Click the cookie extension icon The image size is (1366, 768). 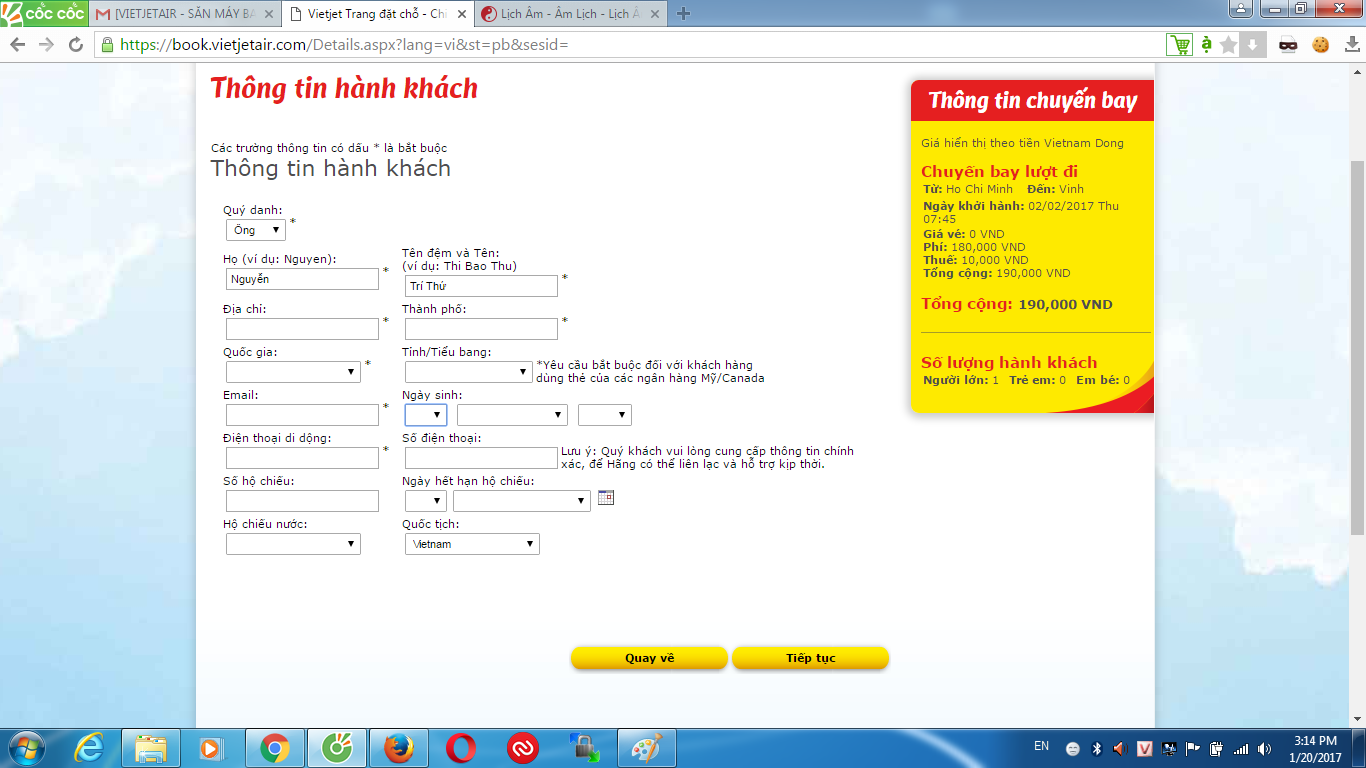click(1320, 45)
